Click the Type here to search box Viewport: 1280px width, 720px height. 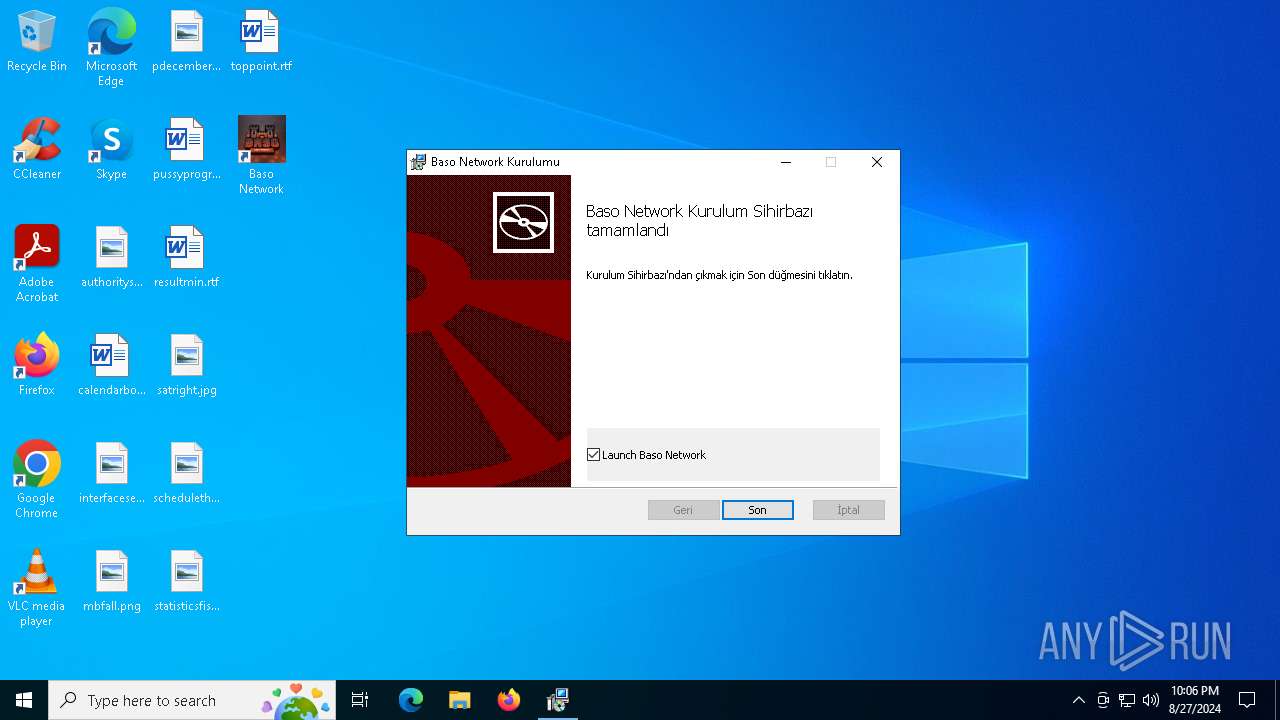pyautogui.click(x=194, y=700)
